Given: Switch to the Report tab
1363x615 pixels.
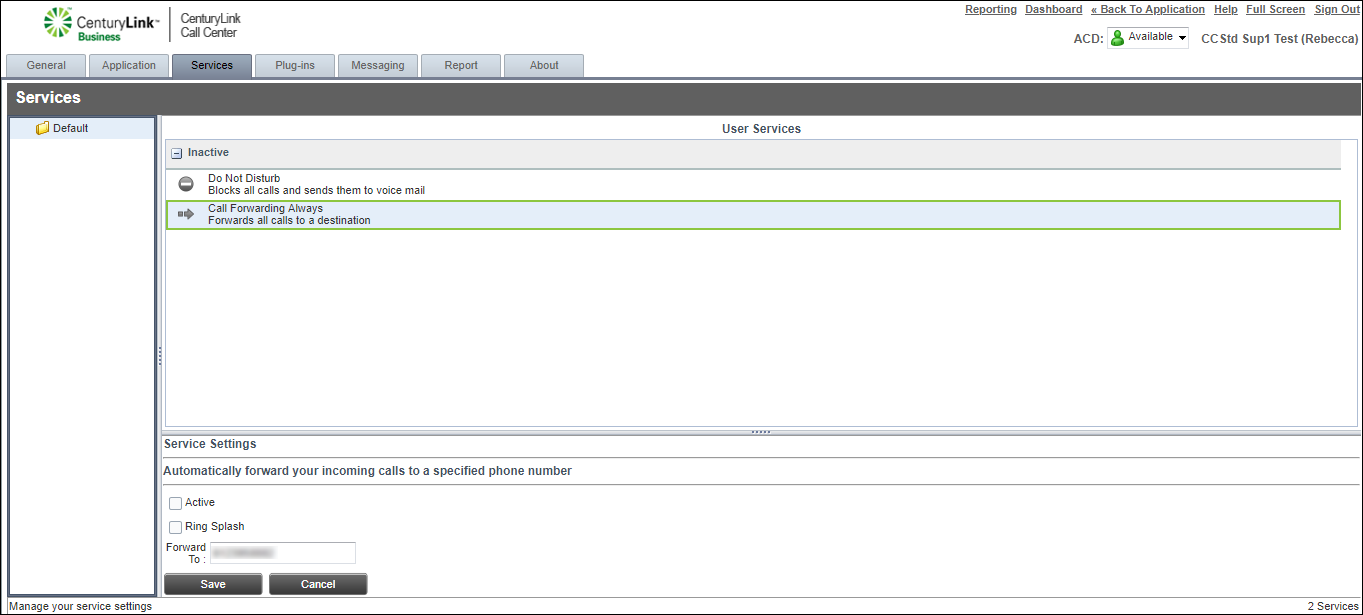Looking at the screenshot, I should click(x=461, y=66).
